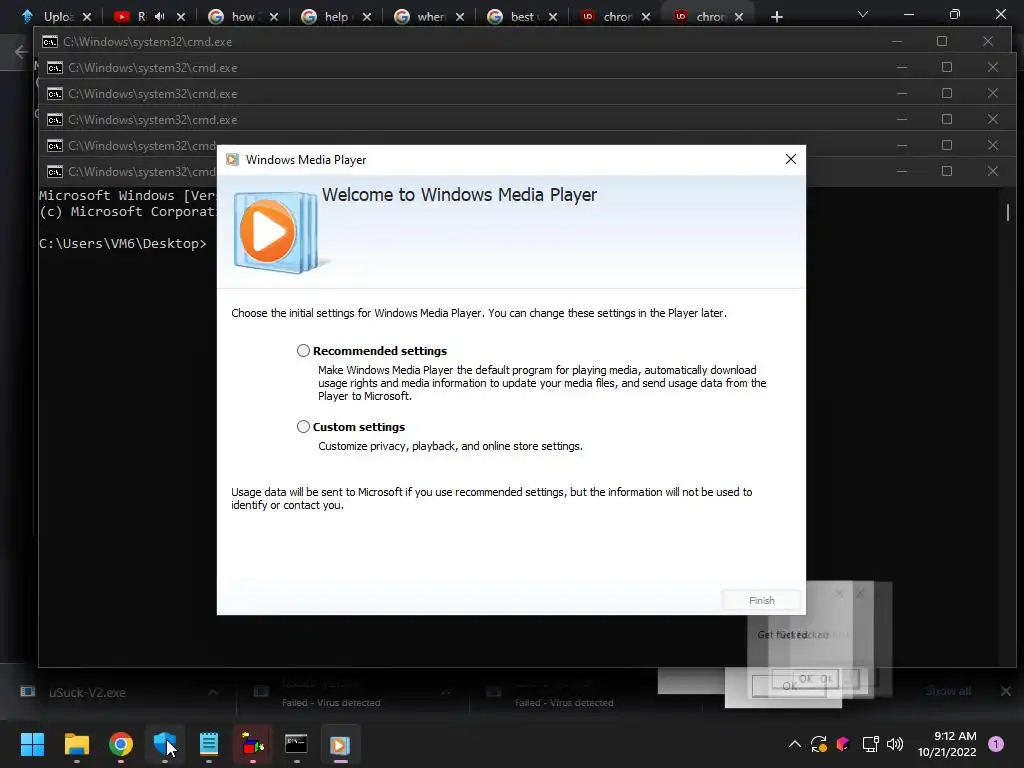
Task: Close the Windows Media Player welcome dialog
Action: (x=790, y=159)
